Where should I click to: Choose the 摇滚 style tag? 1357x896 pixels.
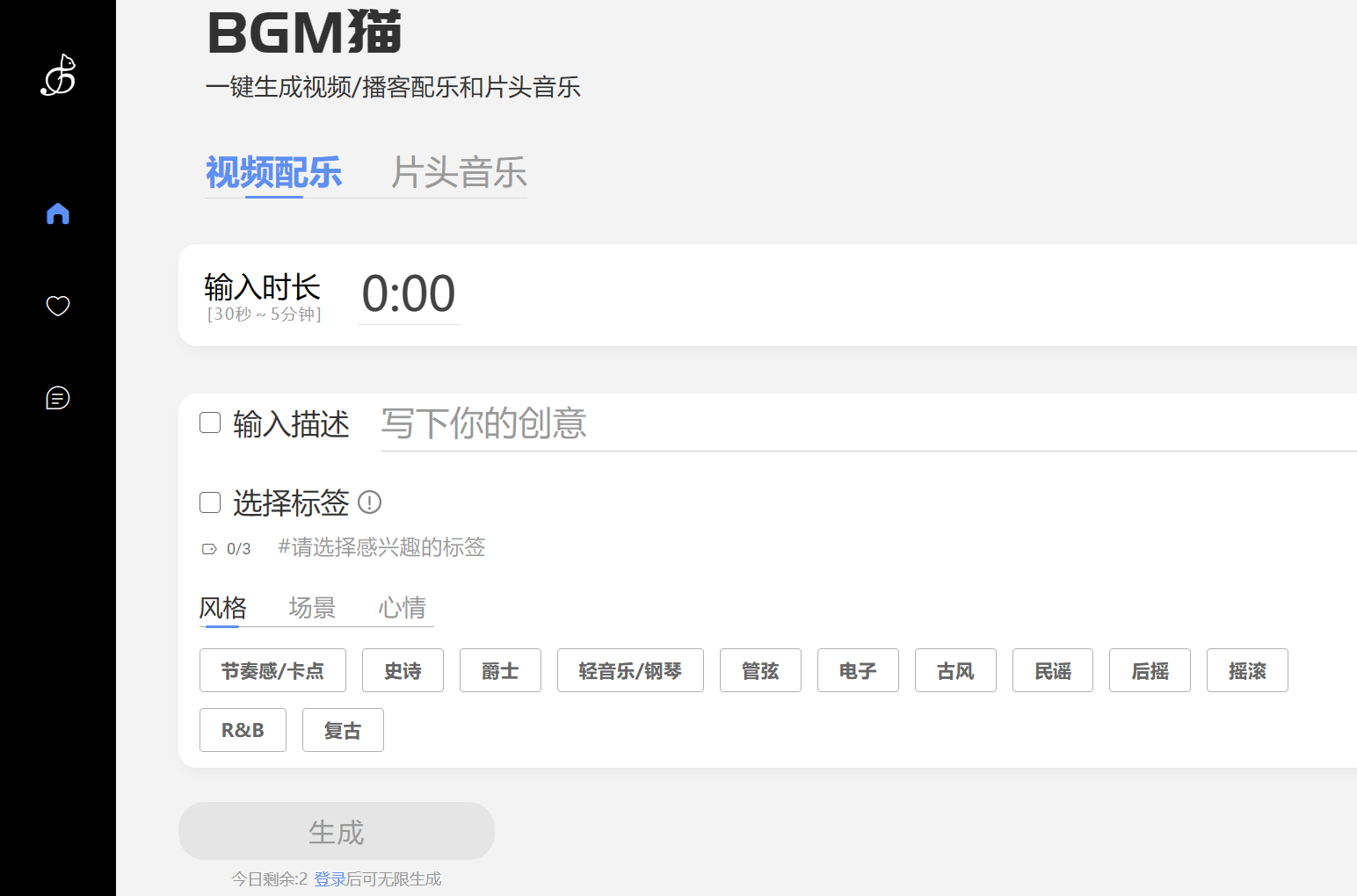point(1247,670)
